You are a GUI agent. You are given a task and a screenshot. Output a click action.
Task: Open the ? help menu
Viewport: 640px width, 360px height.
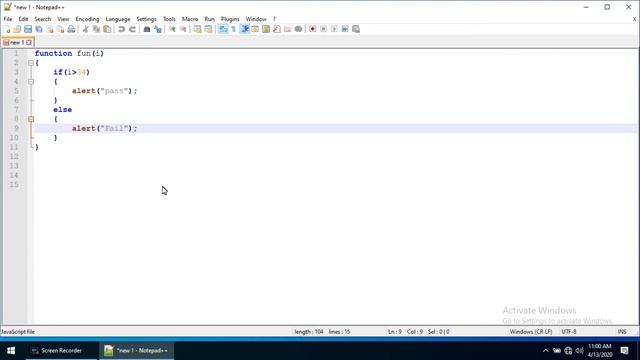[274, 19]
